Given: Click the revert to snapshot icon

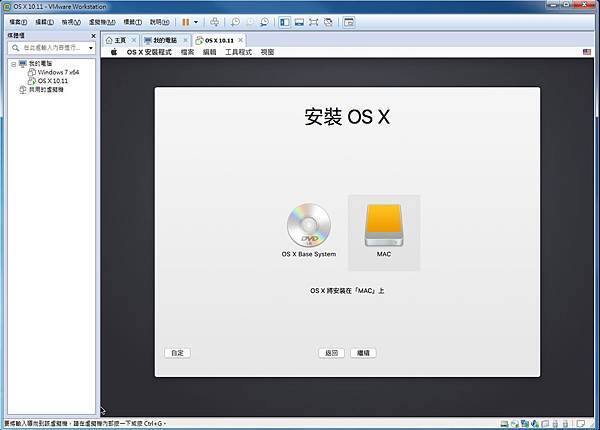Looking at the screenshot, I should coord(249,22).
